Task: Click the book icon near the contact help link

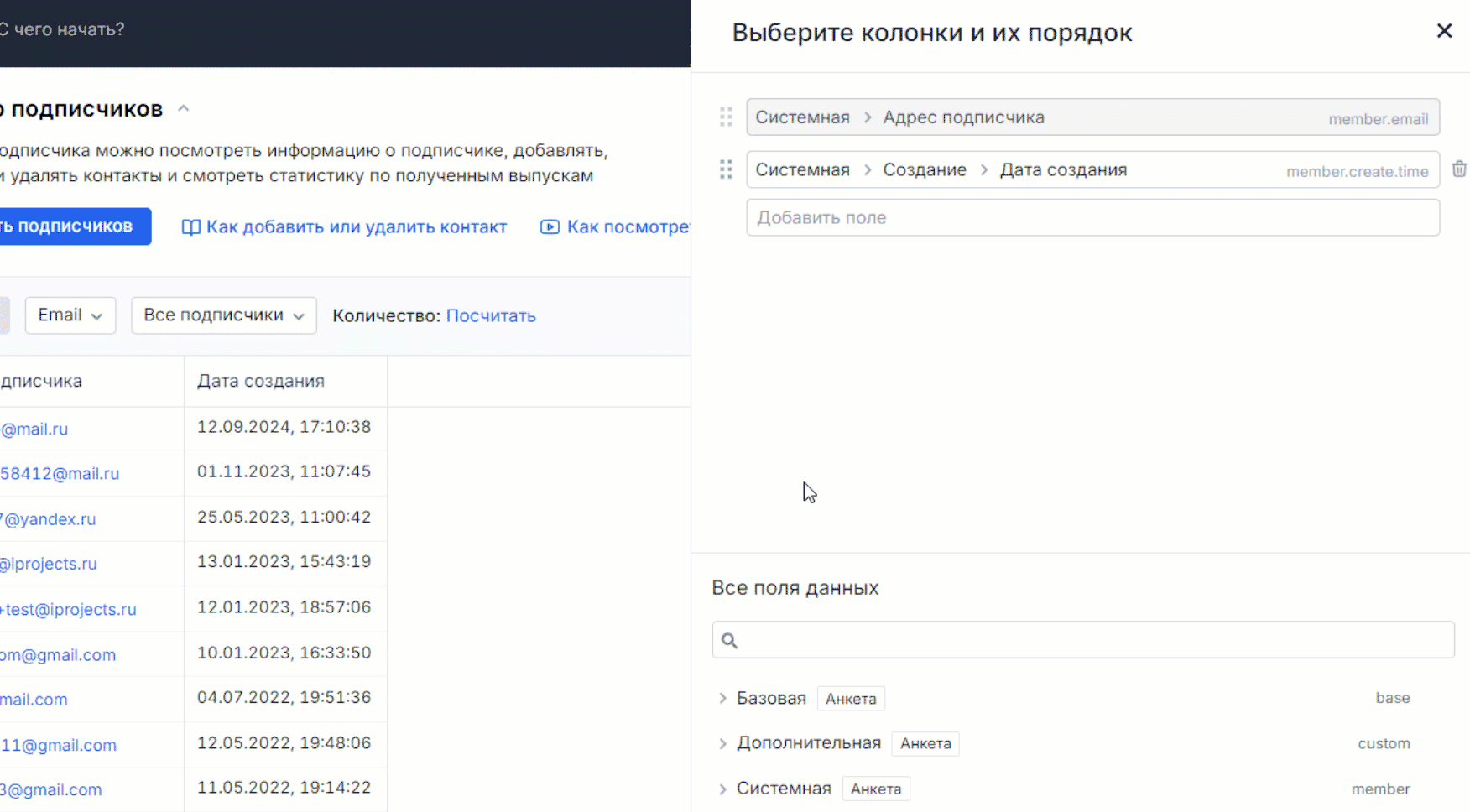Action: (x=190, y=226)
